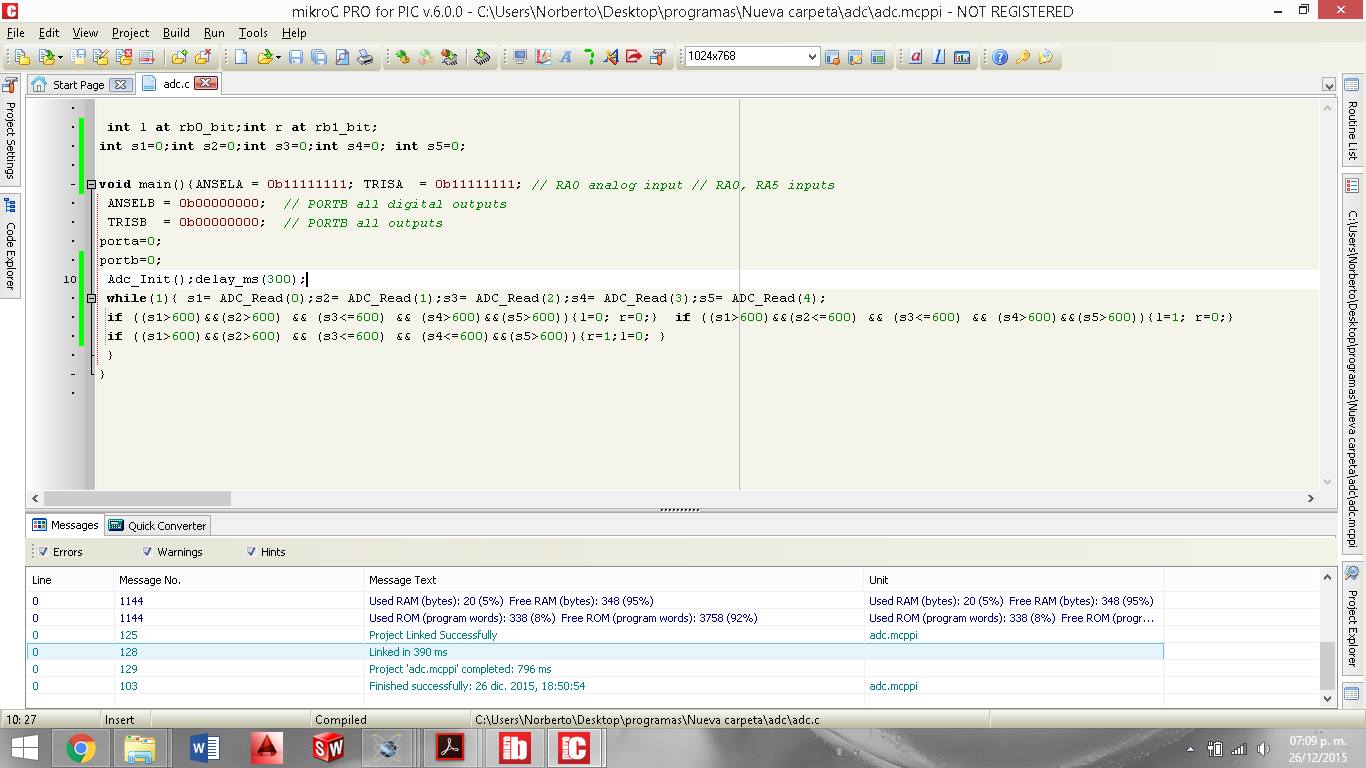This screenshot has height=768, width=1366.
Task: Click the key registration icon
Action: click(x=1023, y=57)
